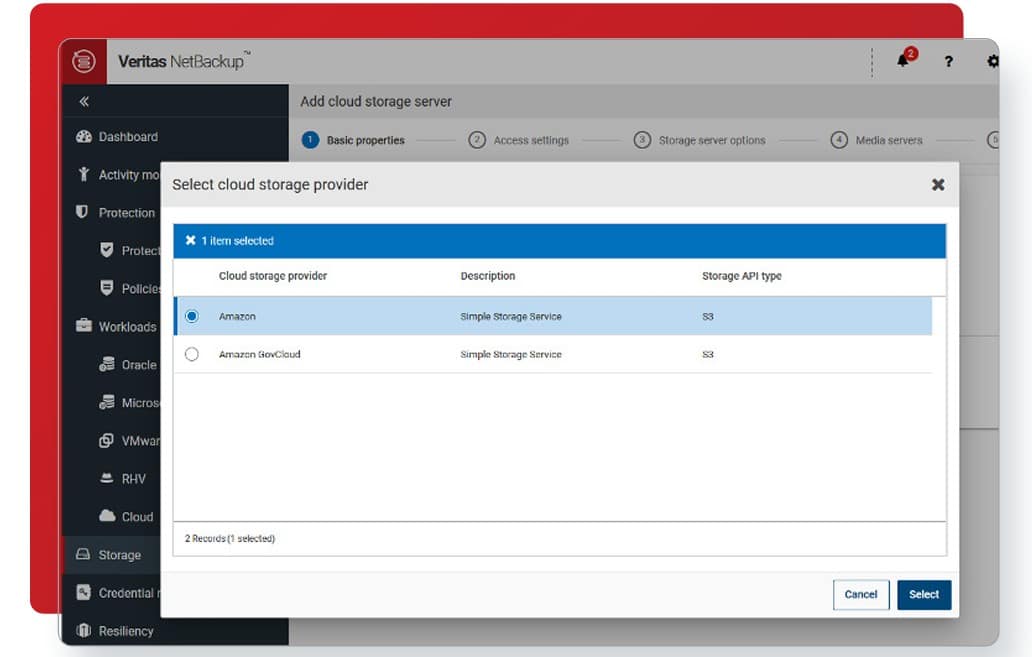Open Dashboard in the sidebar

tap(128, 137)
